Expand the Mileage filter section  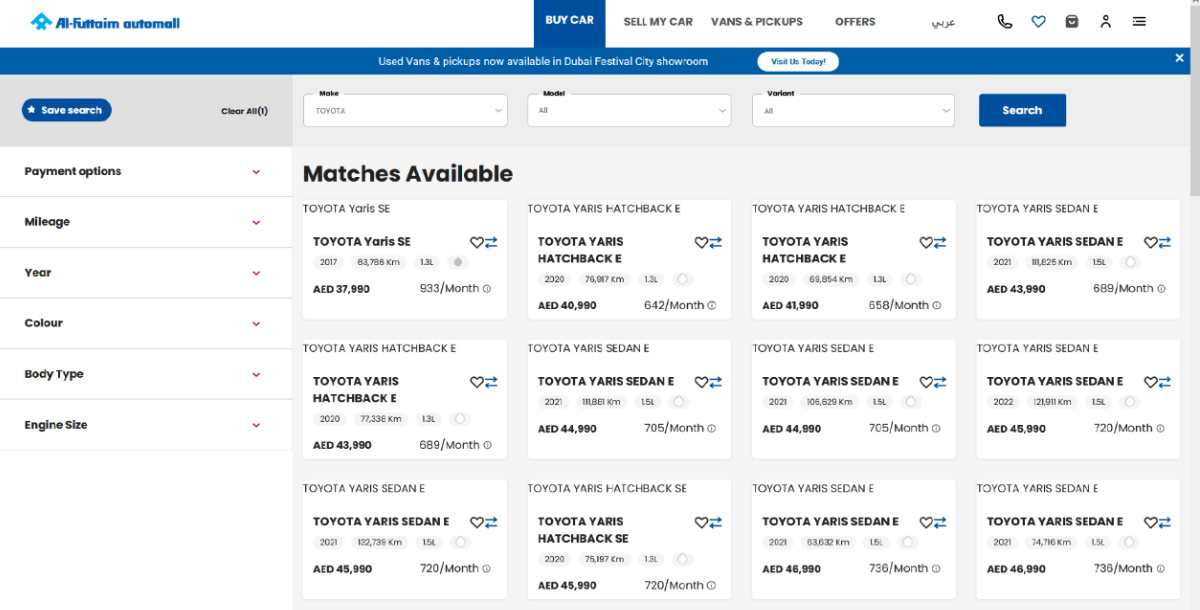pyautogui.click(x=145, y=222)
